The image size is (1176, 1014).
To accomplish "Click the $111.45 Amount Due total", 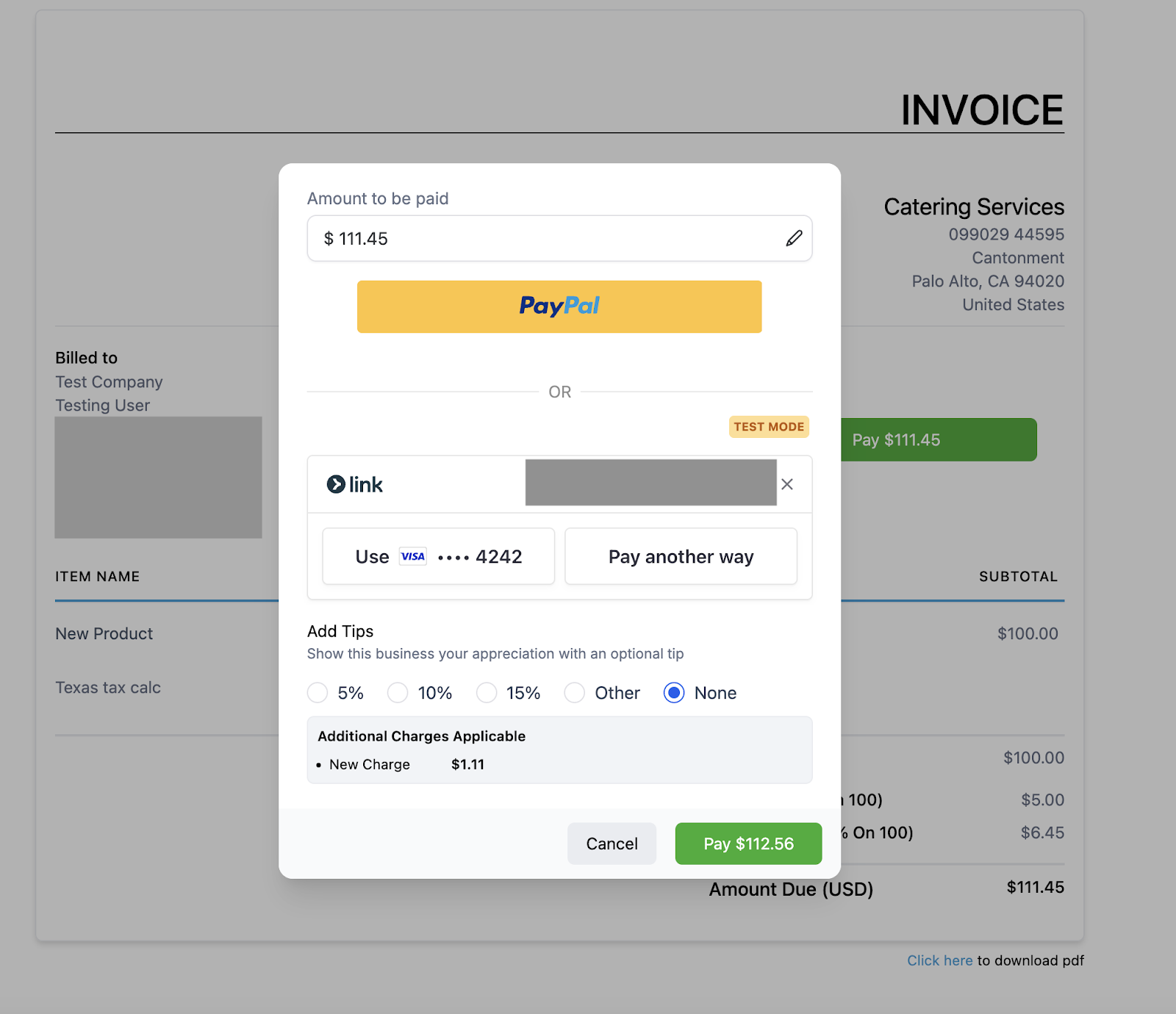I will [1035, 887].
